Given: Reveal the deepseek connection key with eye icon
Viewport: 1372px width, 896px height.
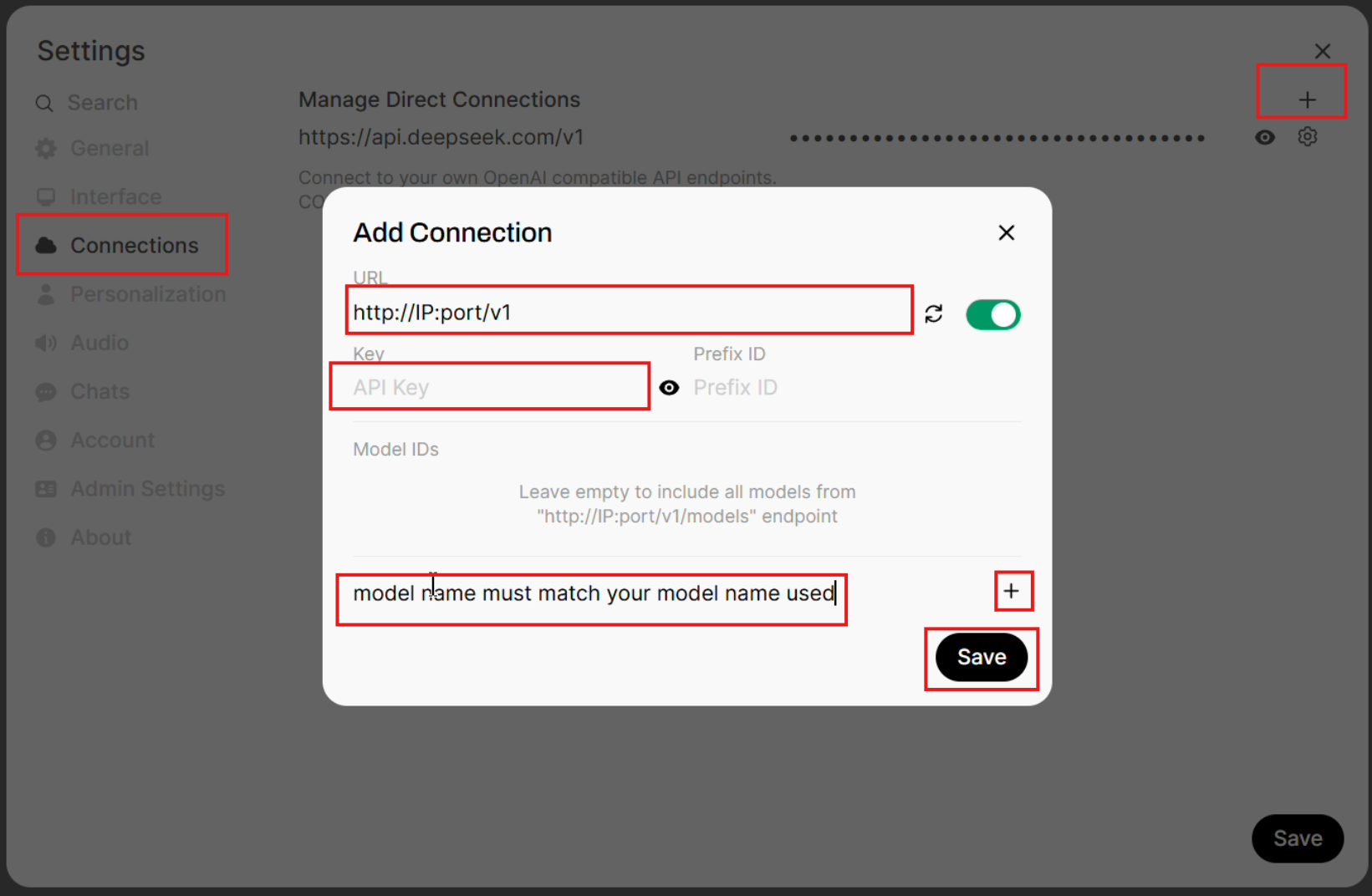Looking at the screenshot, I should click(1265, 137).
